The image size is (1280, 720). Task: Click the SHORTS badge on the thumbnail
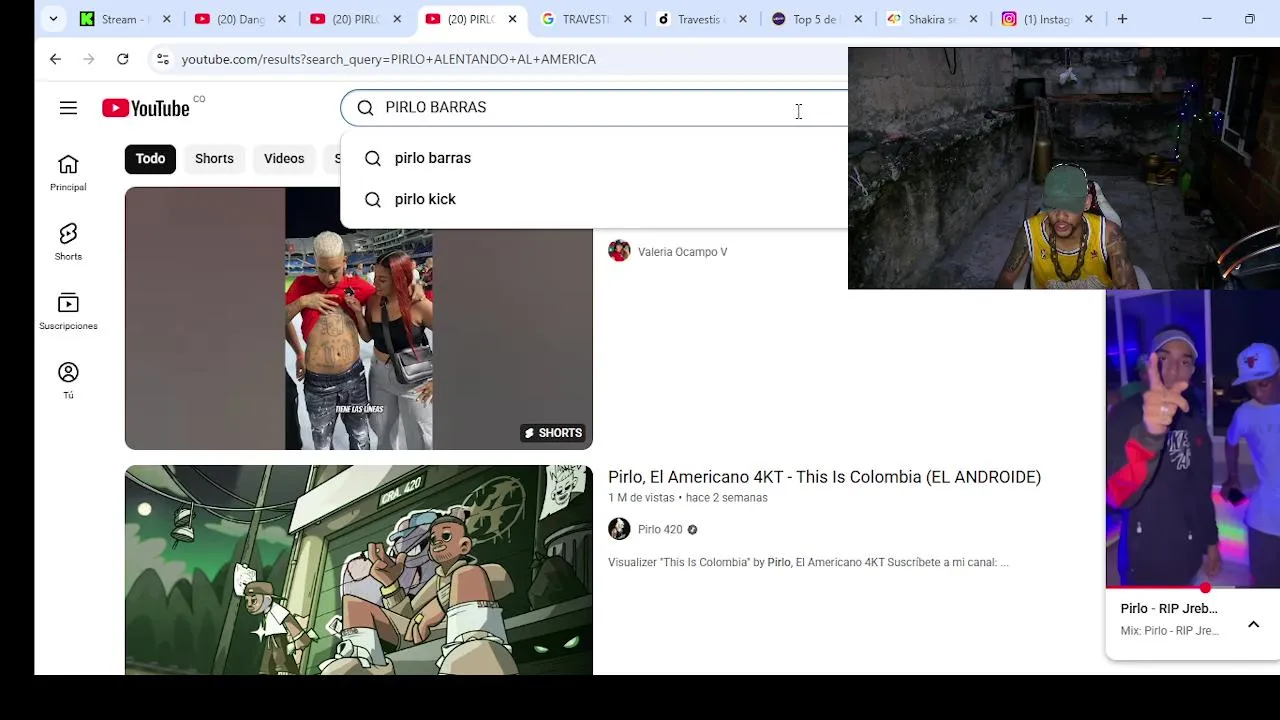click(x=553, y=433)
